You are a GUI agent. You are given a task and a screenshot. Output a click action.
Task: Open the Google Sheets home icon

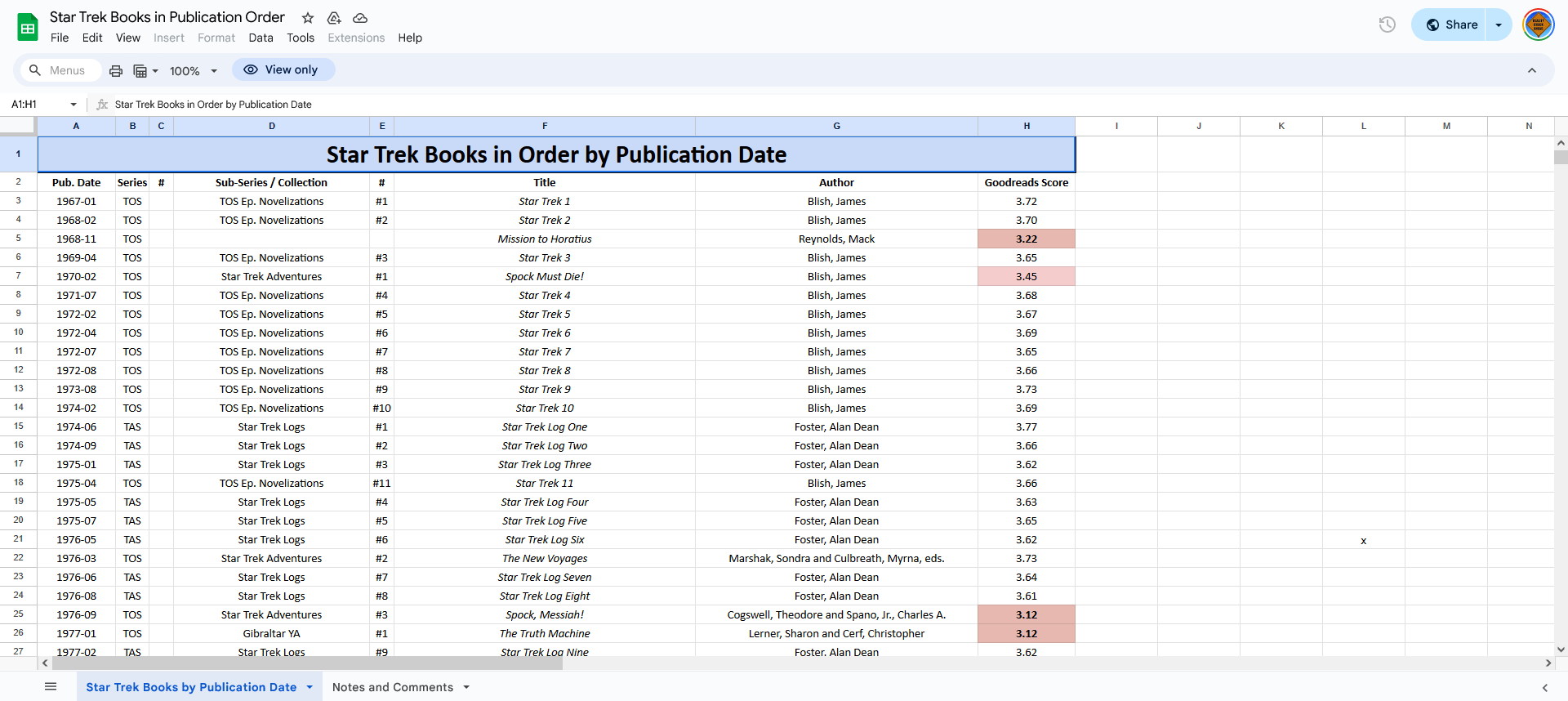click(x=28, y=27)
